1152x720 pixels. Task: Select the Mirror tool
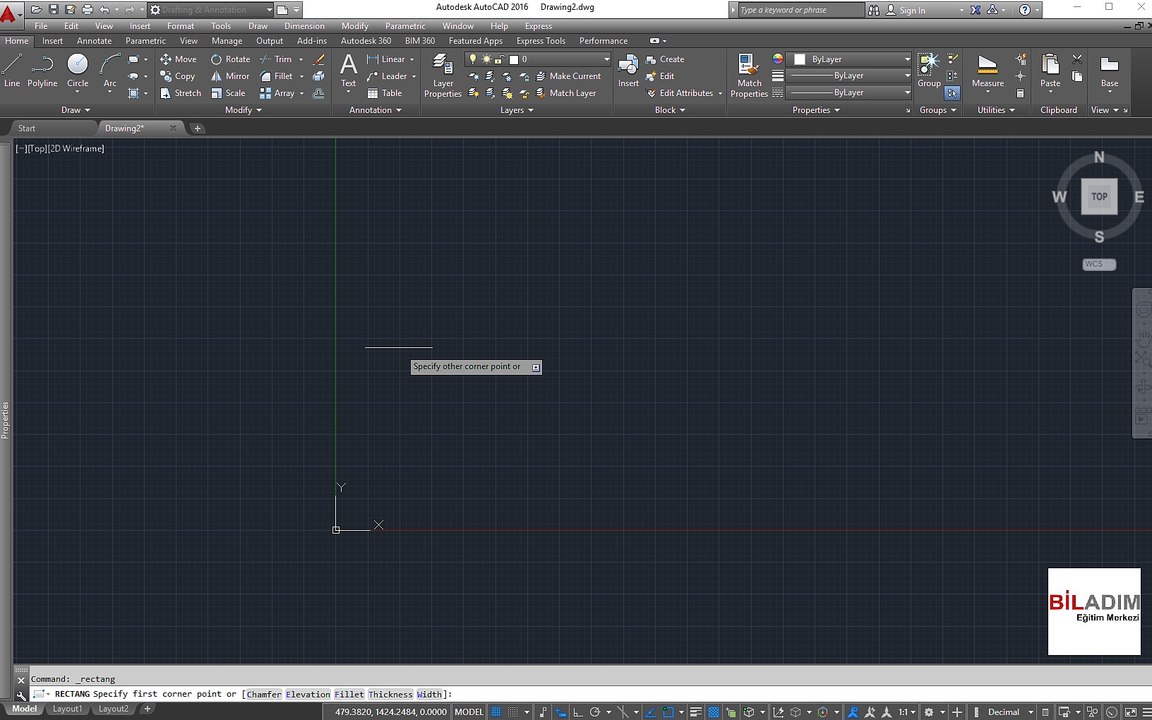click(231, 76)
